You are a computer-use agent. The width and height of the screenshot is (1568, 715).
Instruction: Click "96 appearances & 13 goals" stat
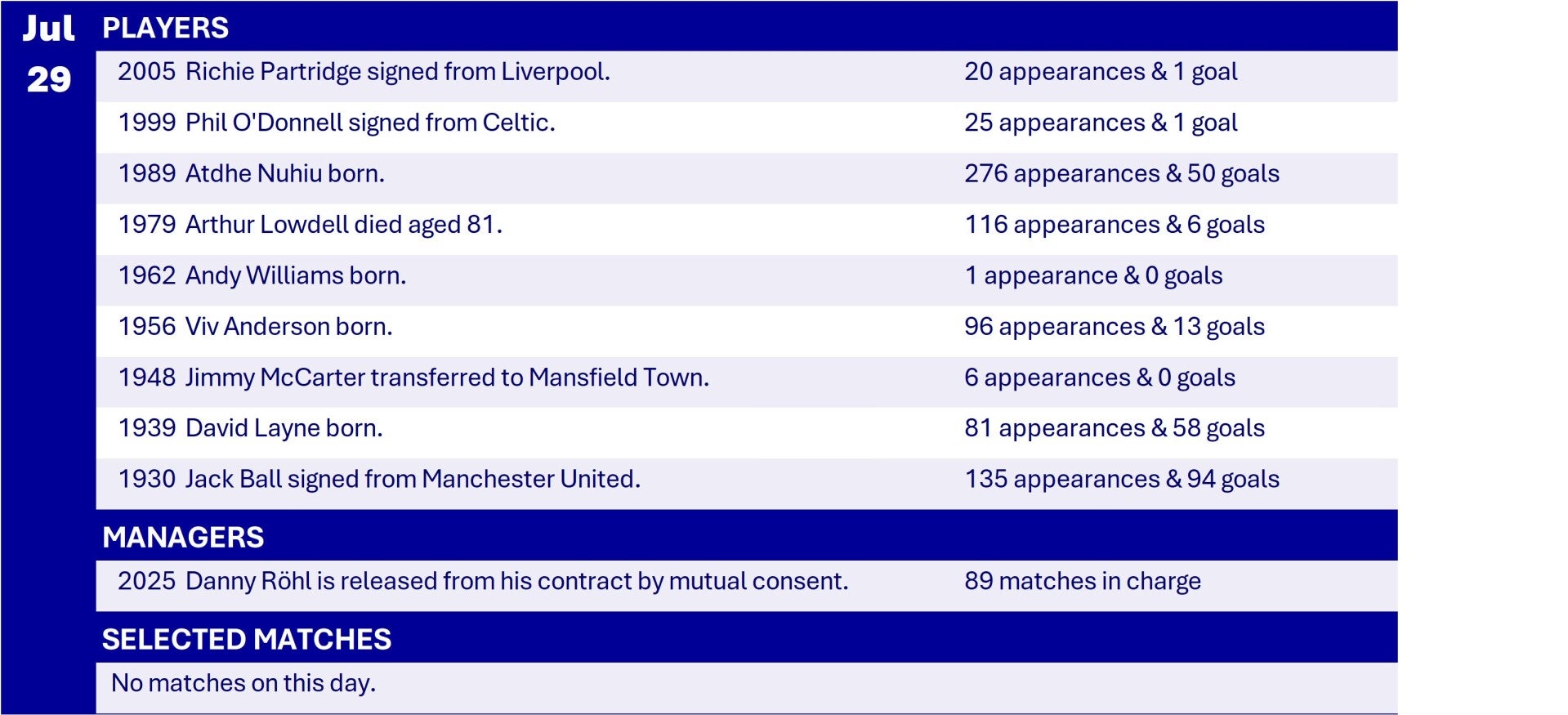point(1114,327)
